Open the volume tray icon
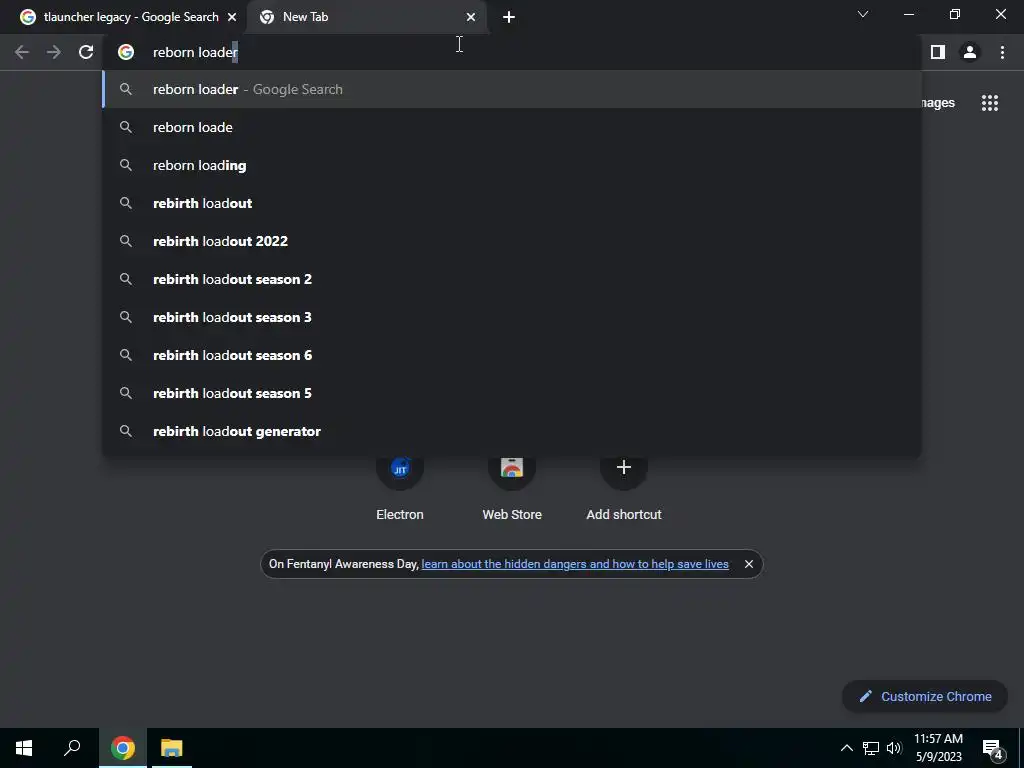 coord(894,748)
